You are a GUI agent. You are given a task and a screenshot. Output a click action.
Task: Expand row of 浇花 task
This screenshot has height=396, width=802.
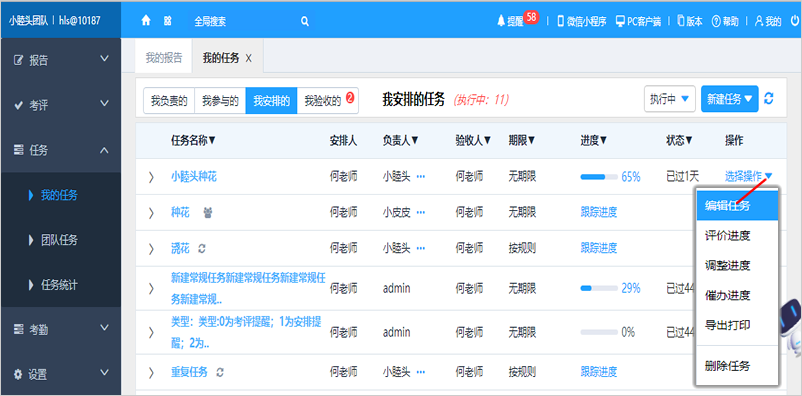[151, 249]
